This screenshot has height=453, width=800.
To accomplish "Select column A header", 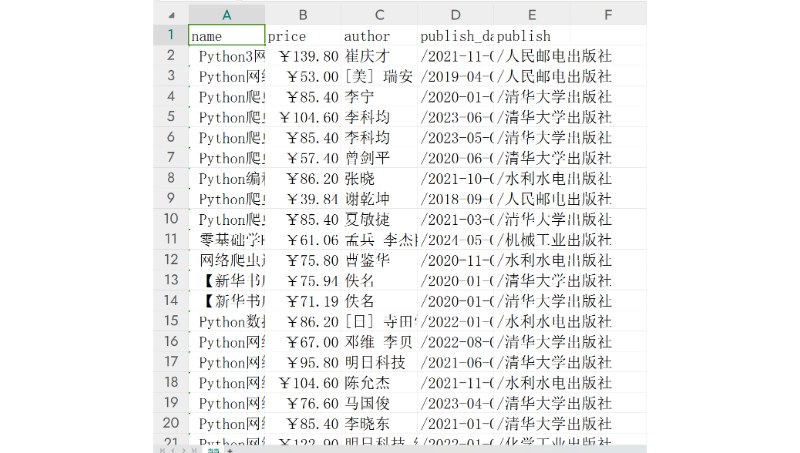I will (227, 15).
